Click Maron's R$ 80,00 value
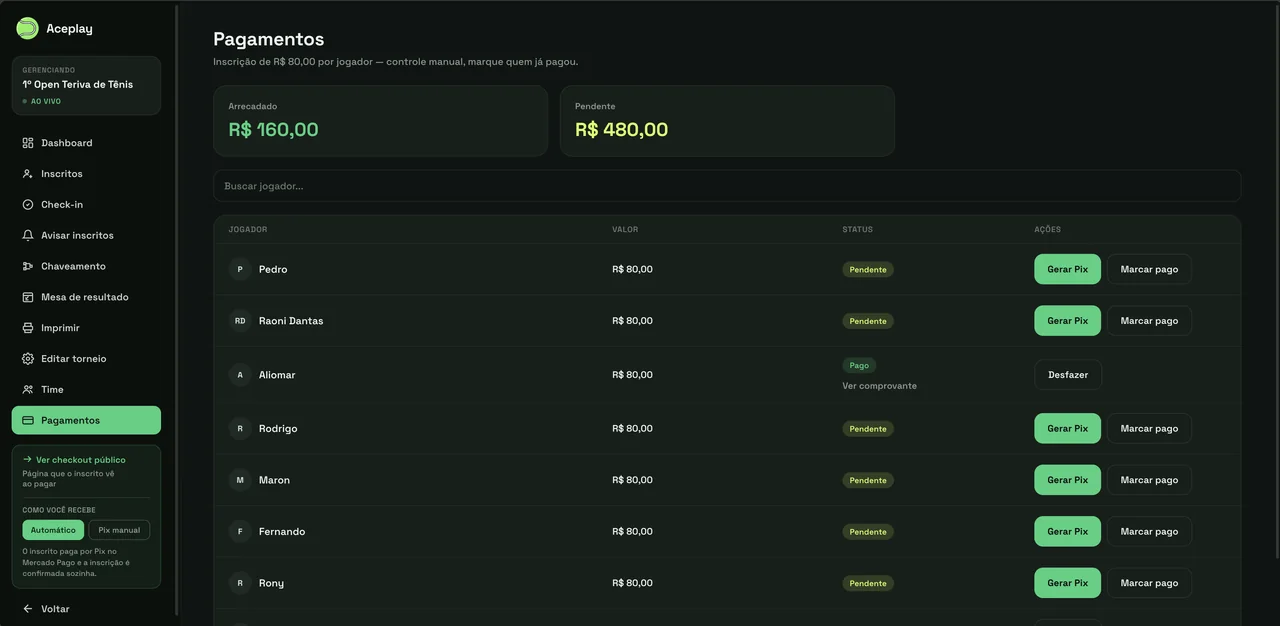The height and width of the screenshot is (626, 1280). [x=632, y=480]
